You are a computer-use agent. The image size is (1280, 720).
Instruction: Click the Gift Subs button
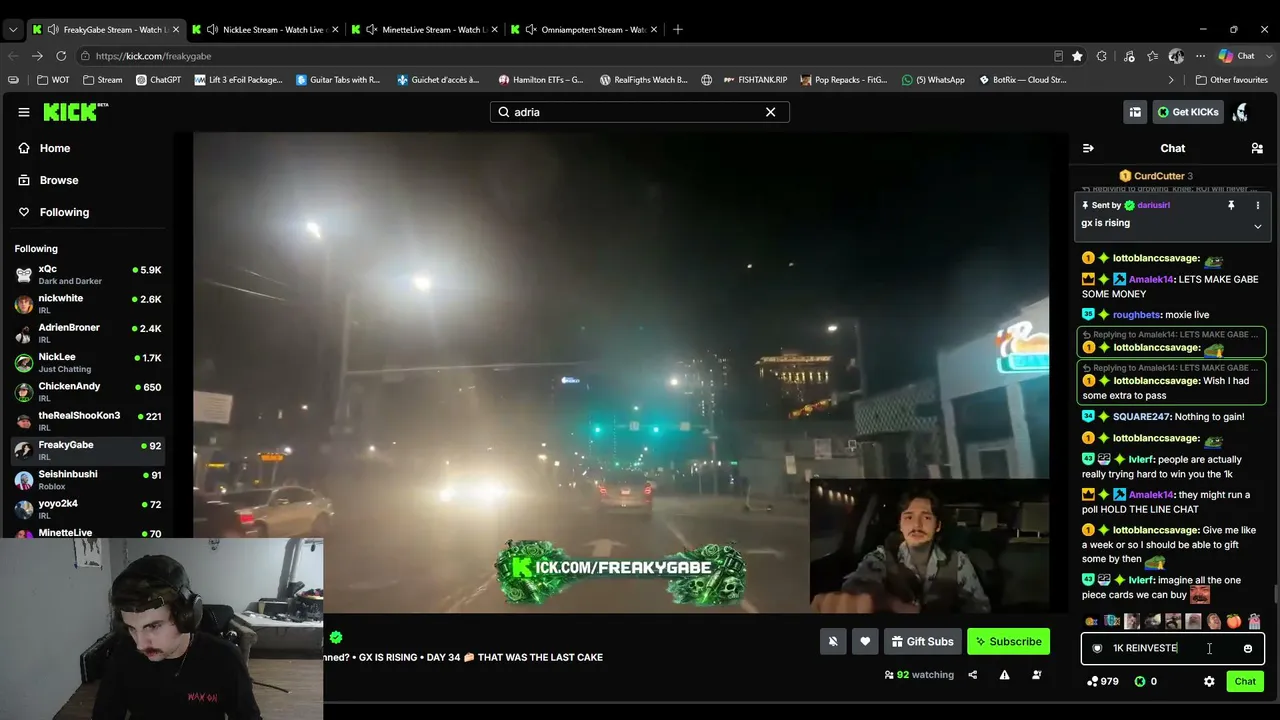point(922,642)
